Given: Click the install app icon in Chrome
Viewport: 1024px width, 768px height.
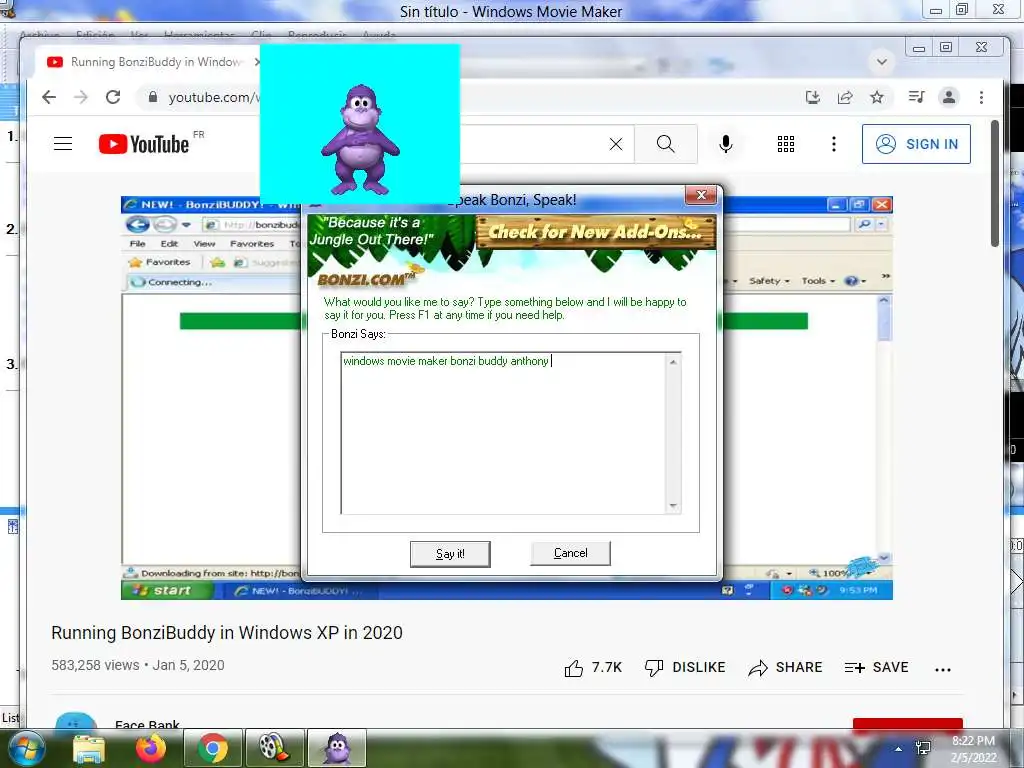Looking at the screenshot, I should click(x=812, y=97).
